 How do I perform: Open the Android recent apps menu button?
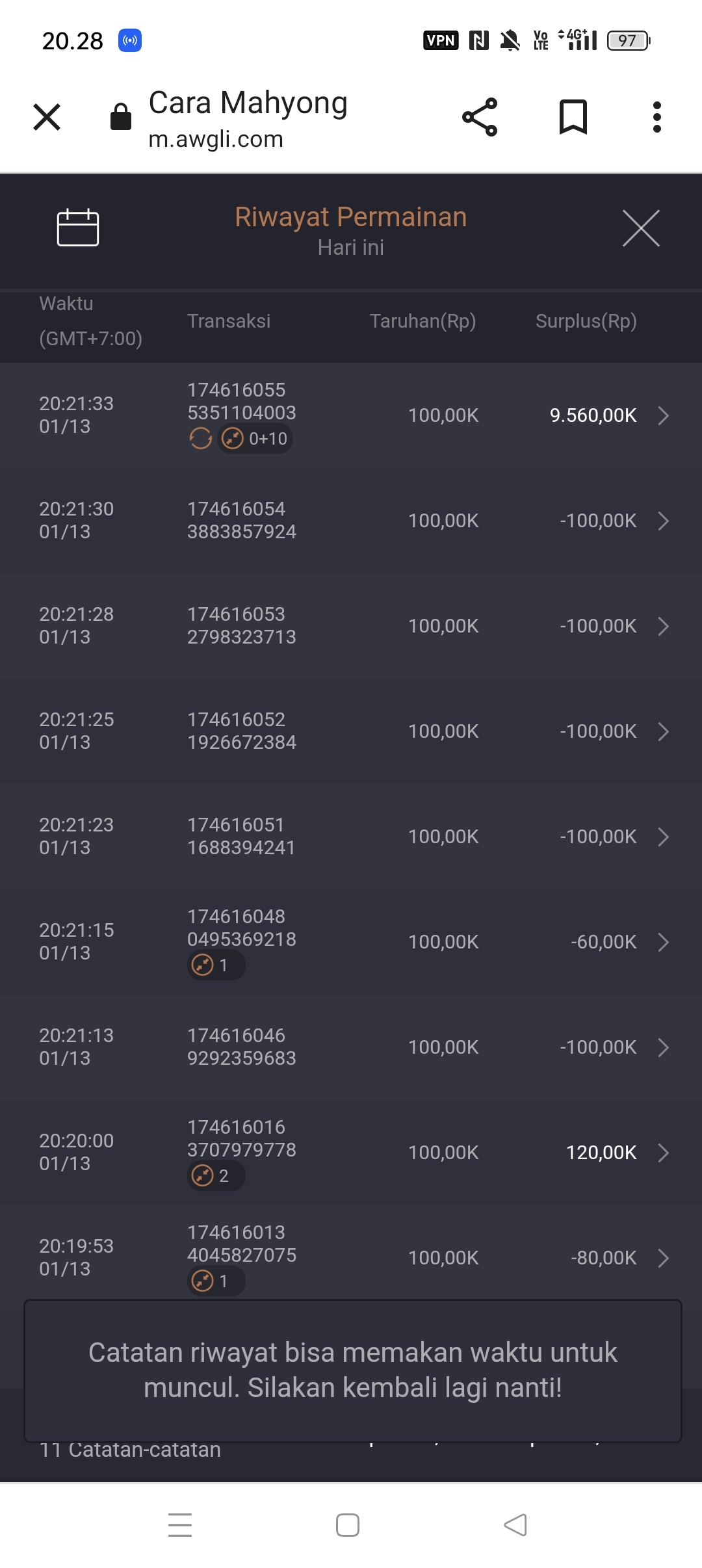(x=180, y=1525)
